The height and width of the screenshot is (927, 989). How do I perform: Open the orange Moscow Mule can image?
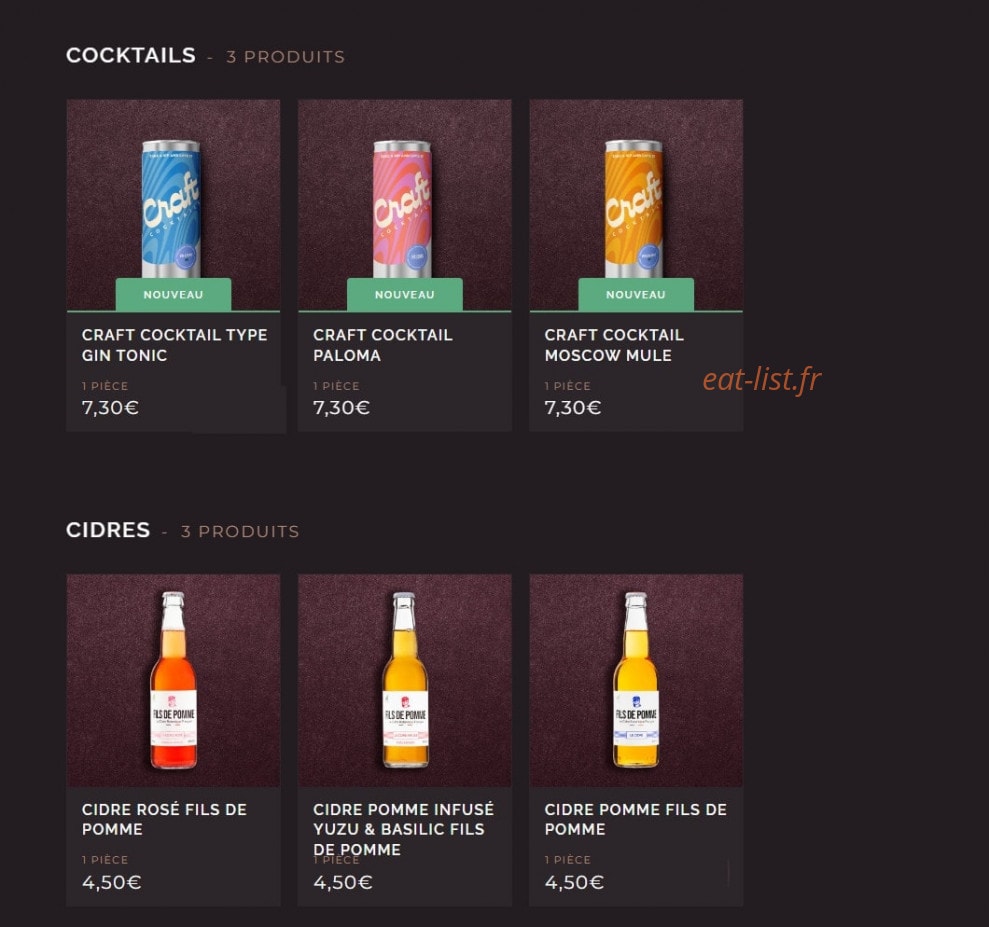click(x=636, y=204)
